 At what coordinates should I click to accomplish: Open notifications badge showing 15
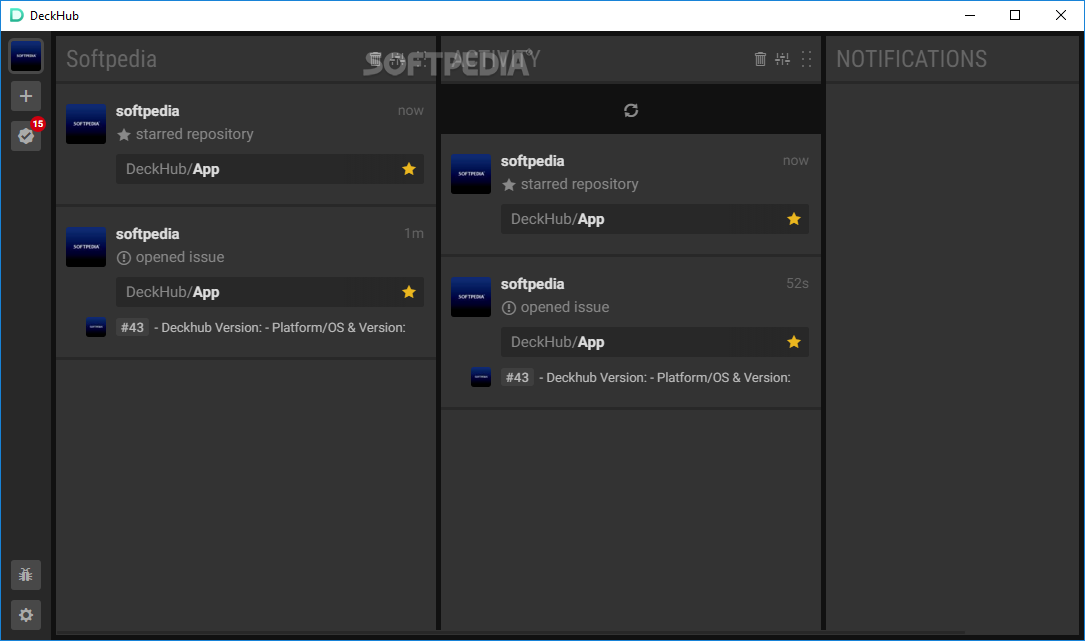click(26, 136)
